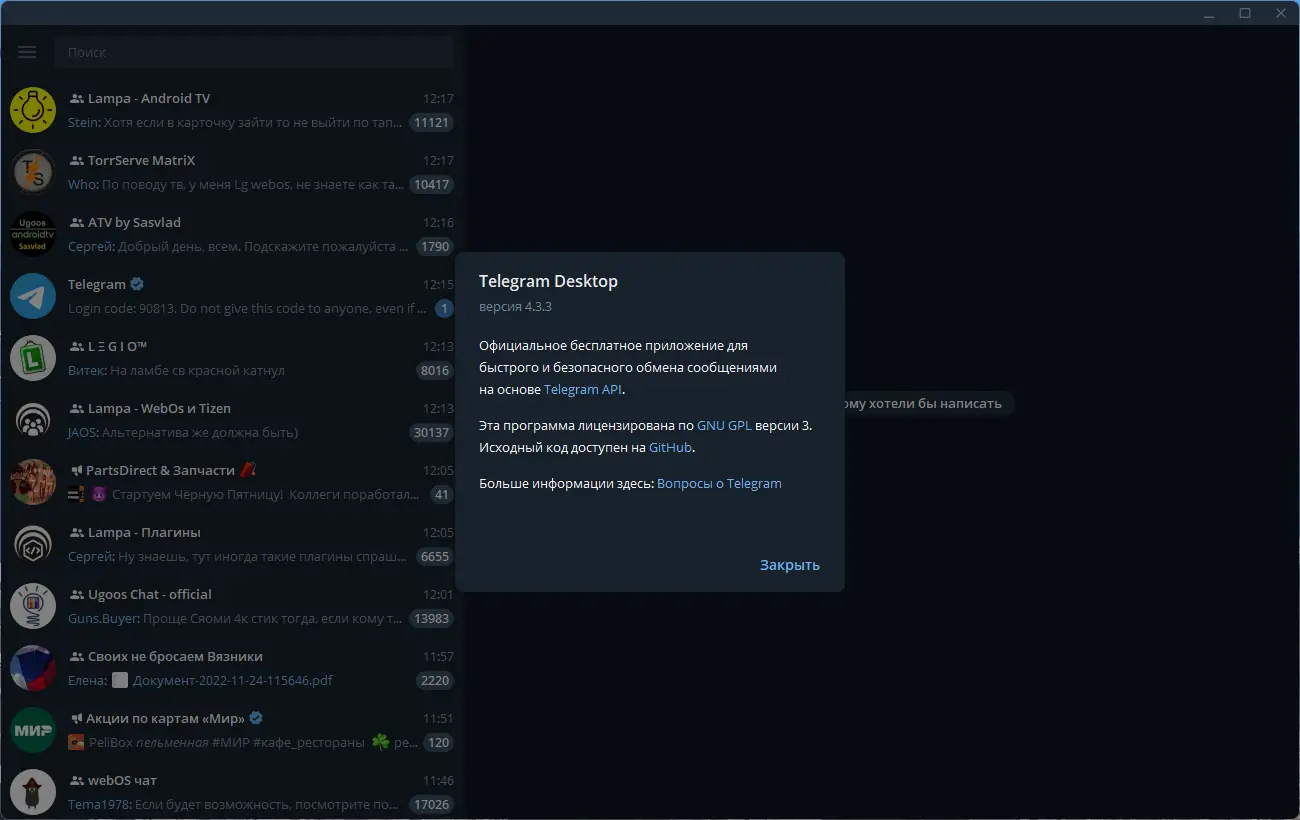Screen dimensions: 1300x820
Task: Click 11:57 timestamp of Вязники chat
Action: (438, 656)
